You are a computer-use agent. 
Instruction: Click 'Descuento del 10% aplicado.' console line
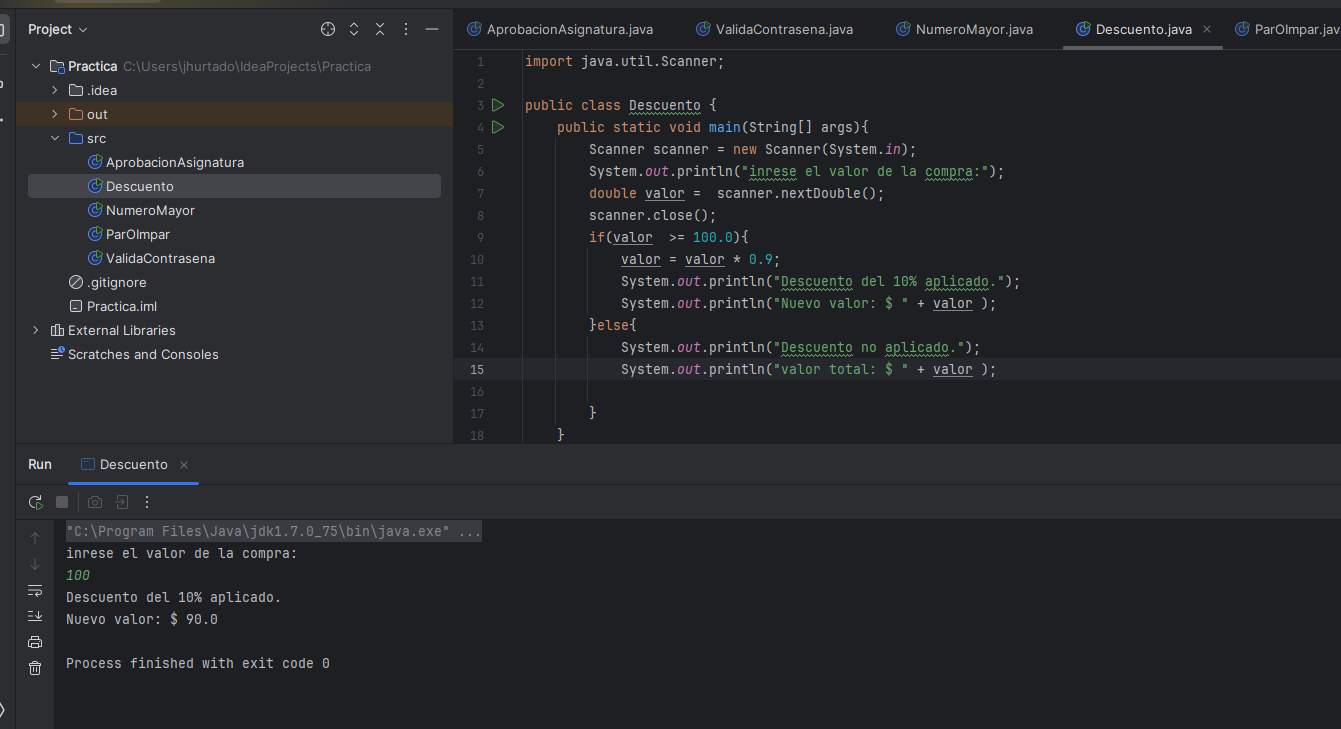[174, 597]
